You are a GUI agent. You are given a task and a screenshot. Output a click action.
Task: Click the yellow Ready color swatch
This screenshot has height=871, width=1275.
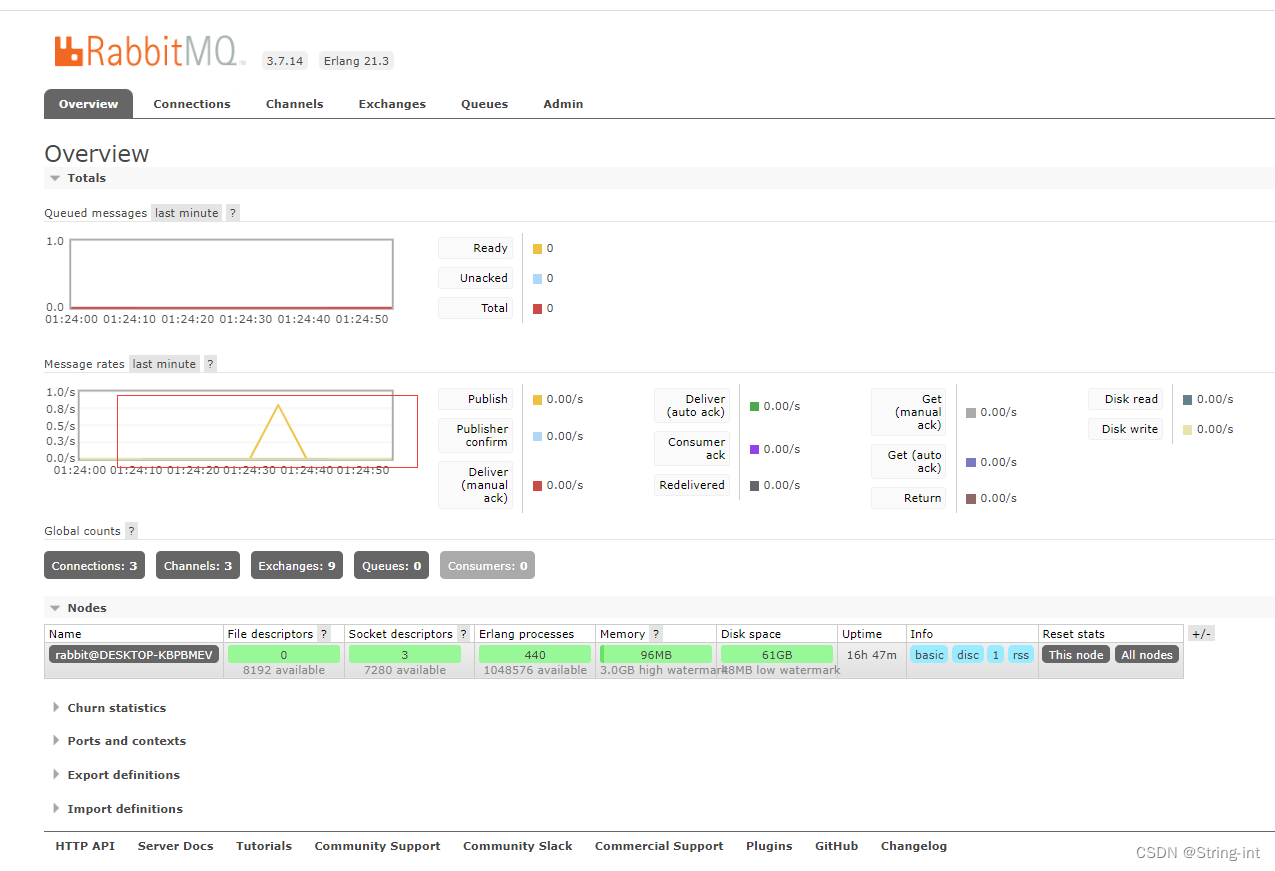537,249
